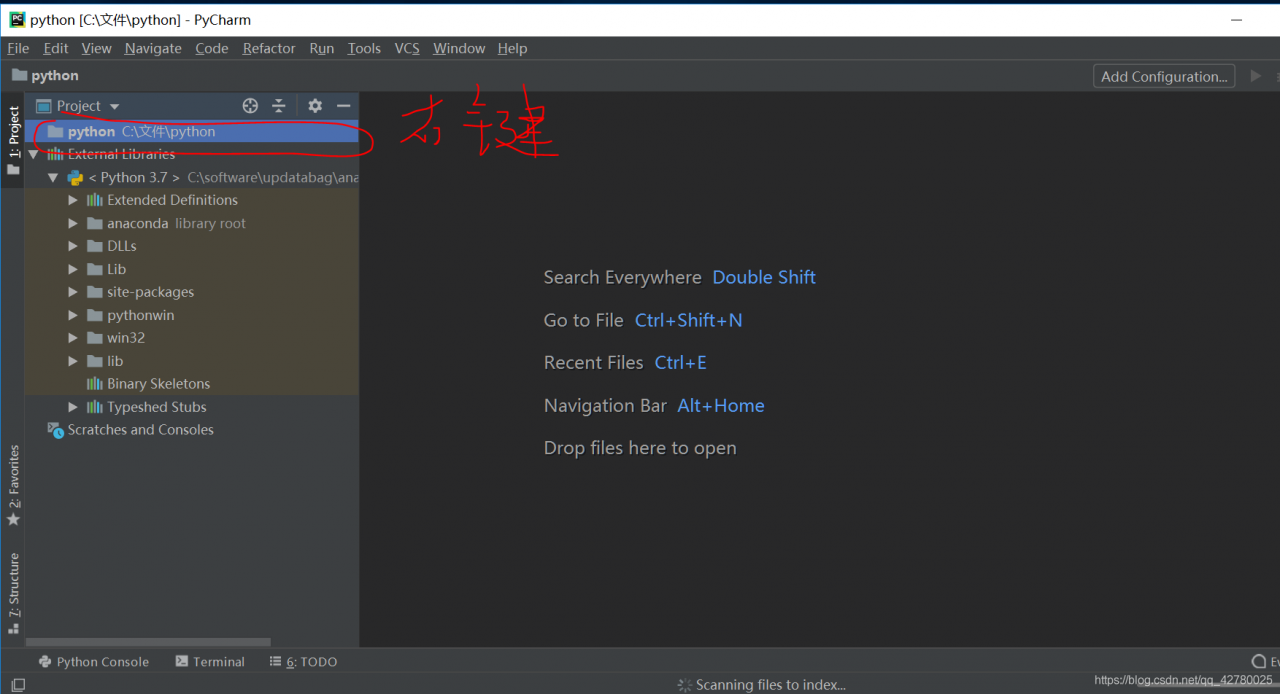Expand the anaconda library root node
Viewport: 1280px width, 694px height.
pyautogui.click(x=73, y=223)
